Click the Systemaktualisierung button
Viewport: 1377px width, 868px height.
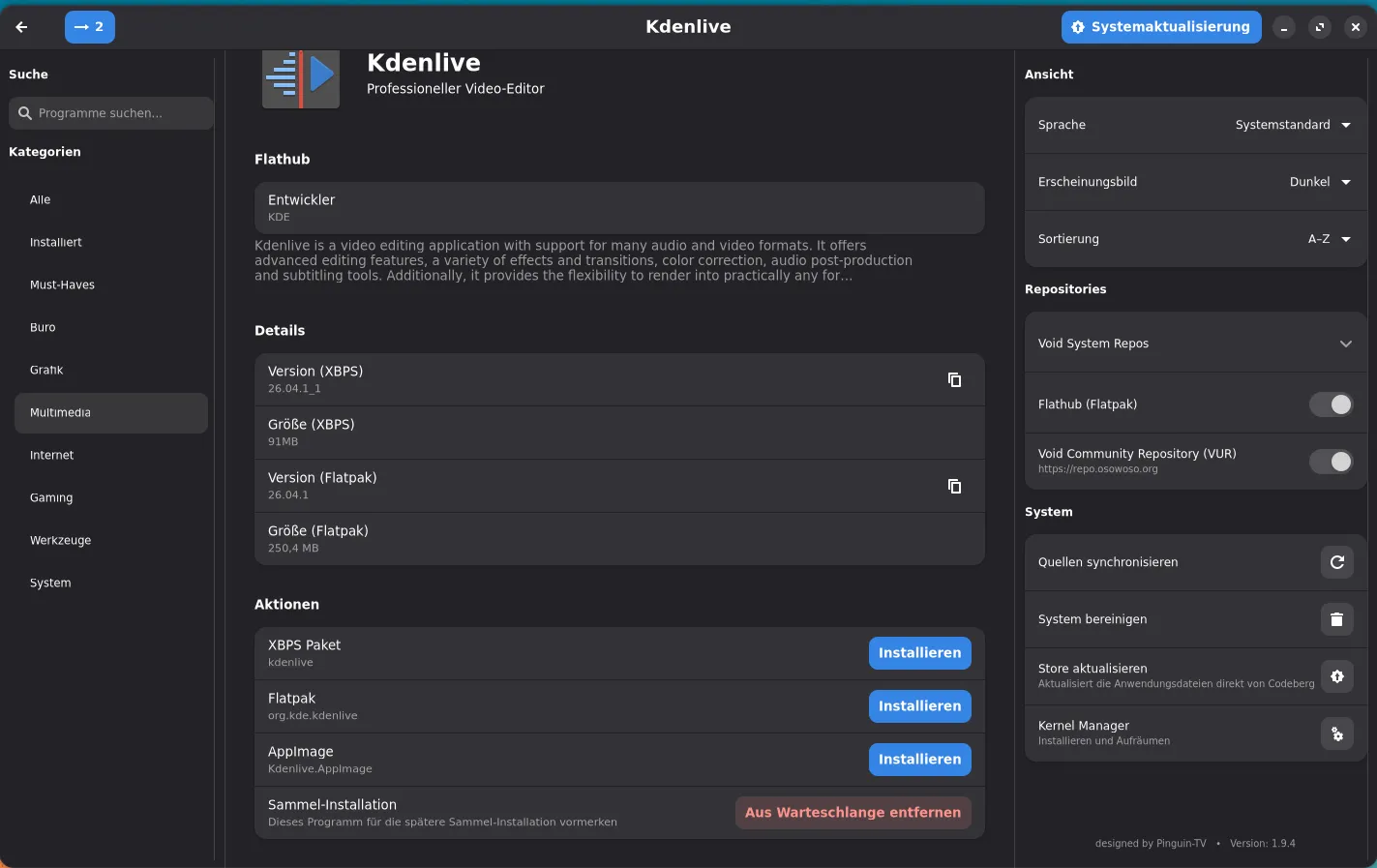1161,27
